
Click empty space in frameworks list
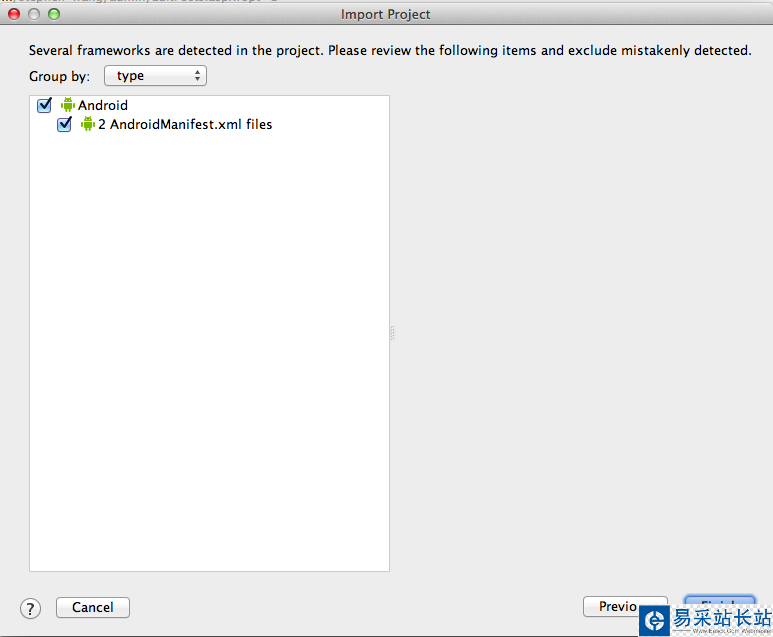point(209,350)
